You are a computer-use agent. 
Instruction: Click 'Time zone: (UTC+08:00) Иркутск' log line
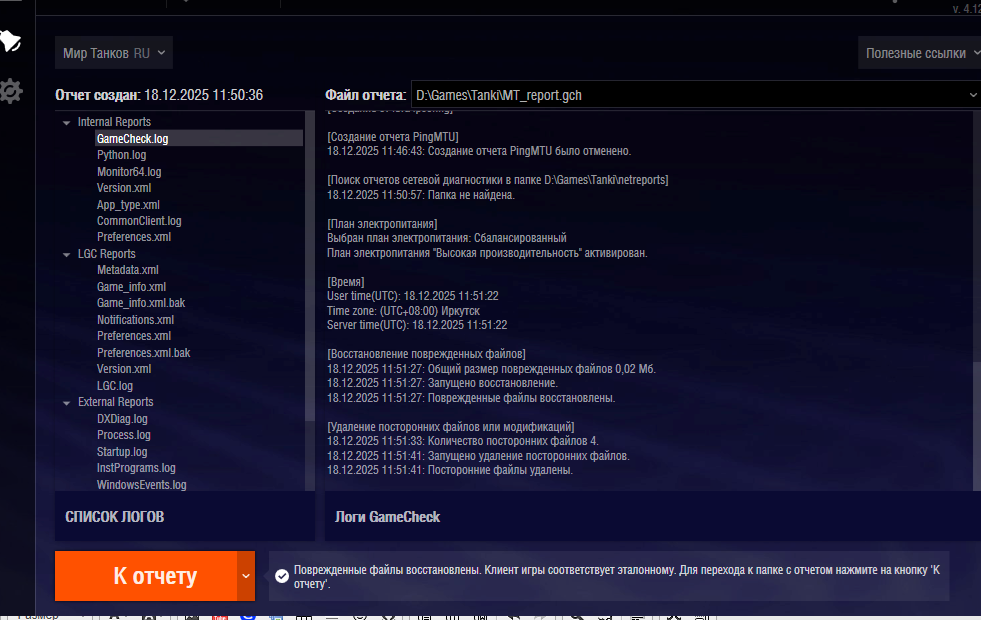[x=404, y=311]
